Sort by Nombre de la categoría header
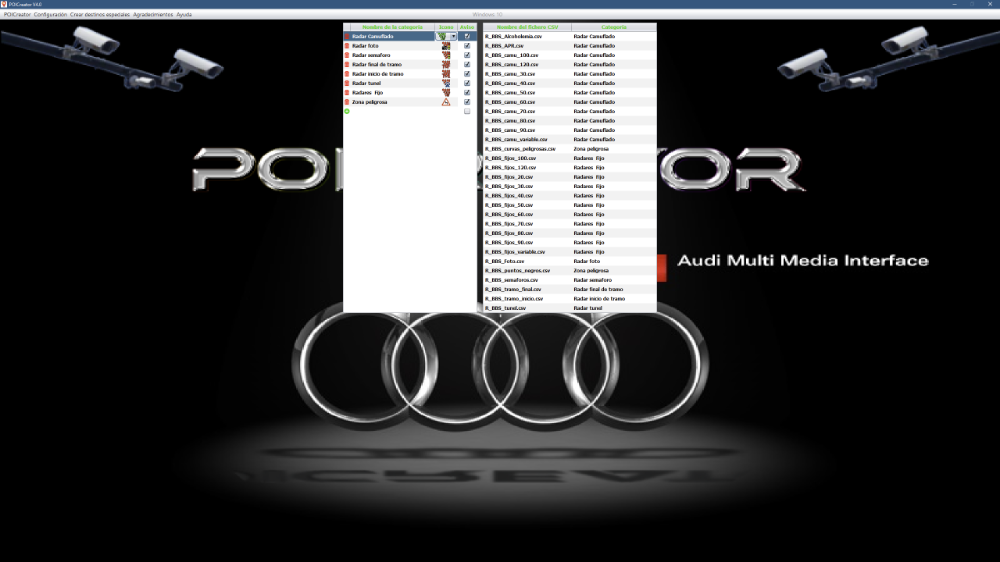The height and width of the screenshot is (562, 1000). tap(393, 27)
